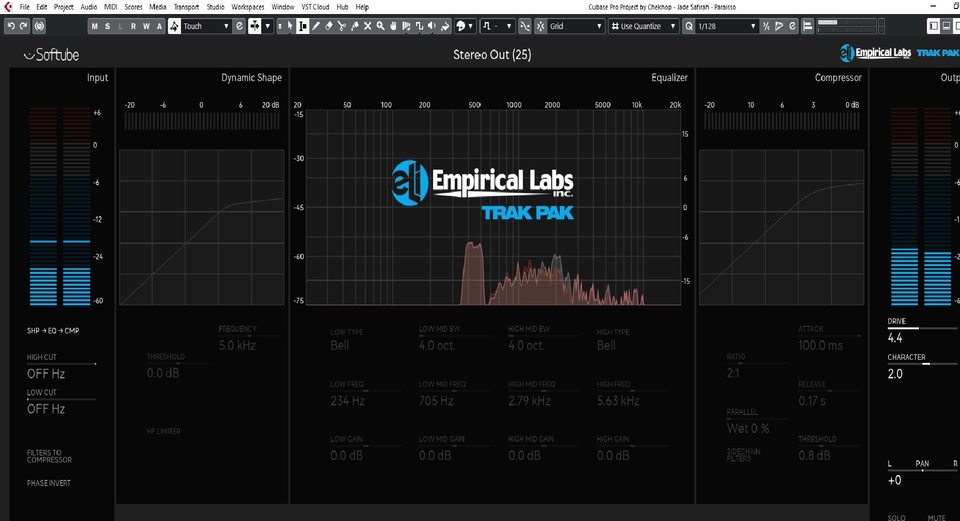Screen dimensions: 960x521
Task: Select the Mute X tool
Action: point(367,26)
